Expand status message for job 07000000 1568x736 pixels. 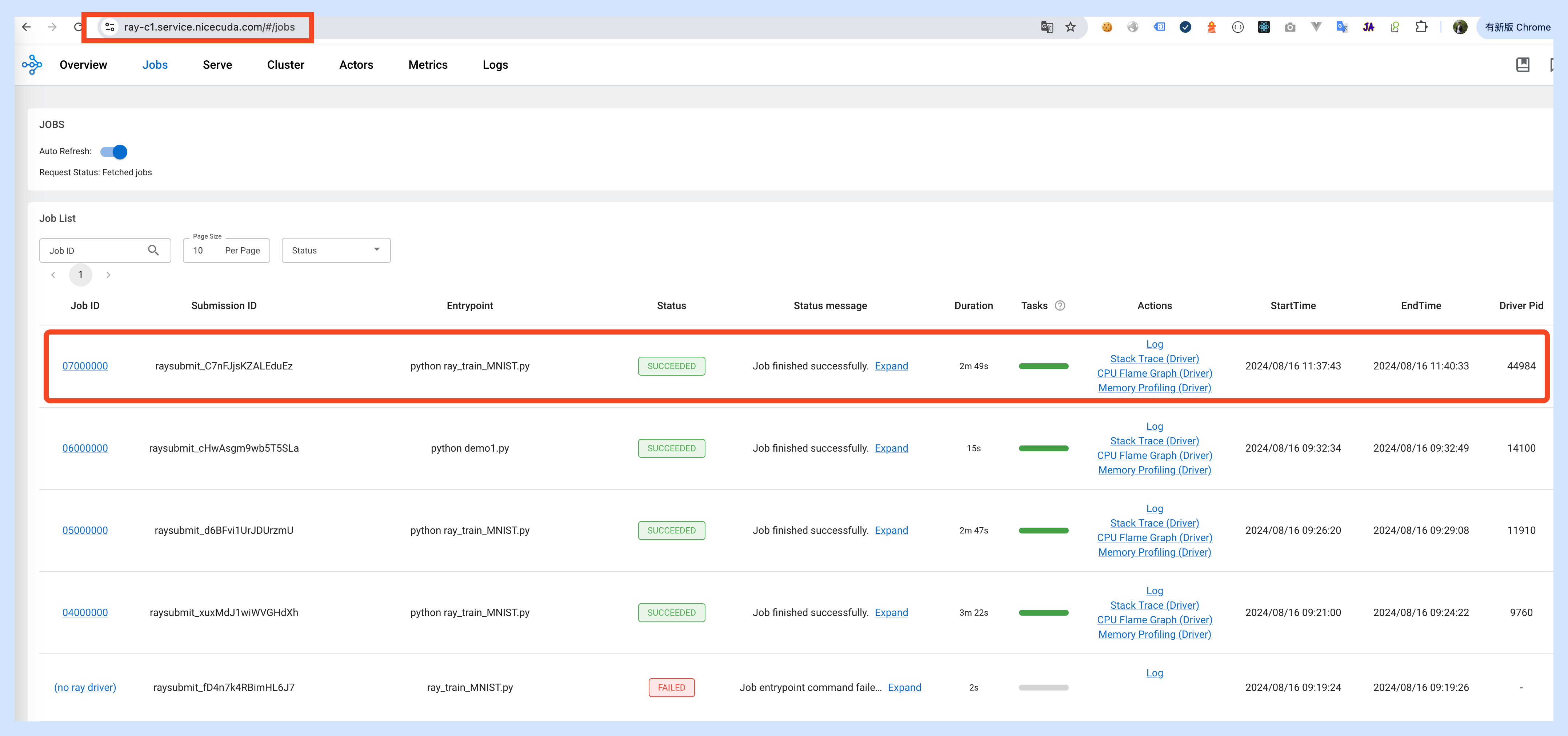(891, 366)
